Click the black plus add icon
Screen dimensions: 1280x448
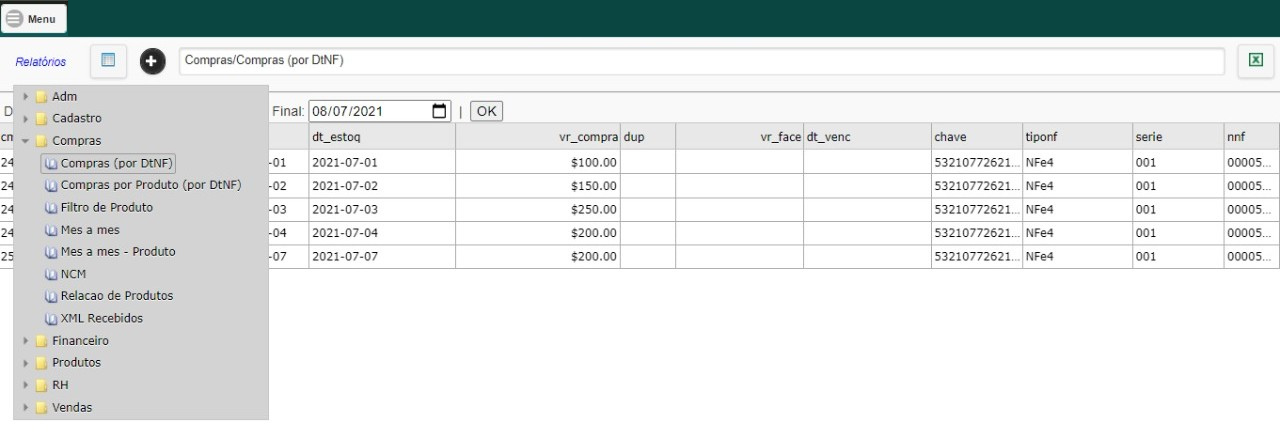click(x=152, y=62)
